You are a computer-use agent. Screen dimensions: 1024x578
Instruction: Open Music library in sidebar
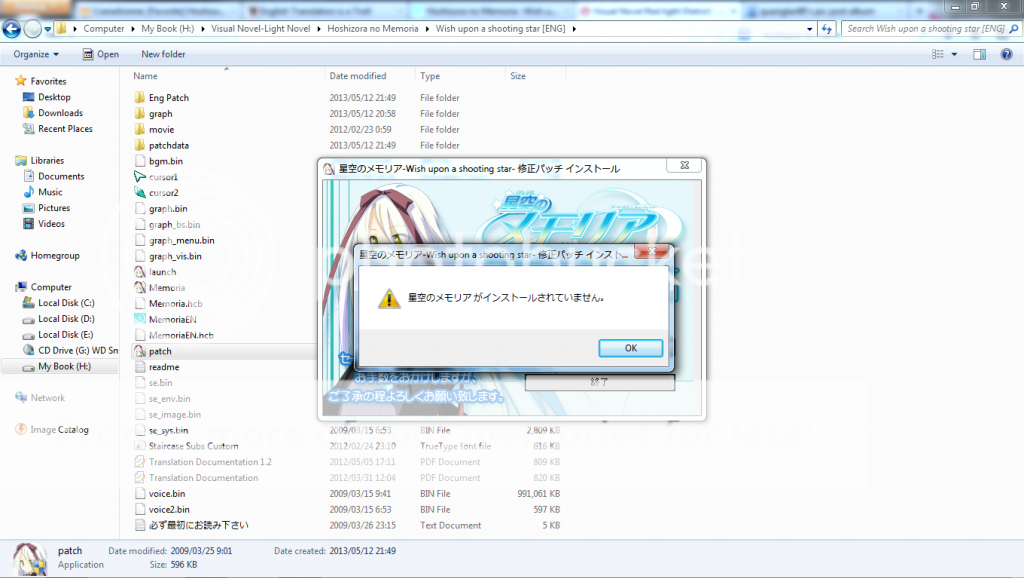(x=50, y=192)
